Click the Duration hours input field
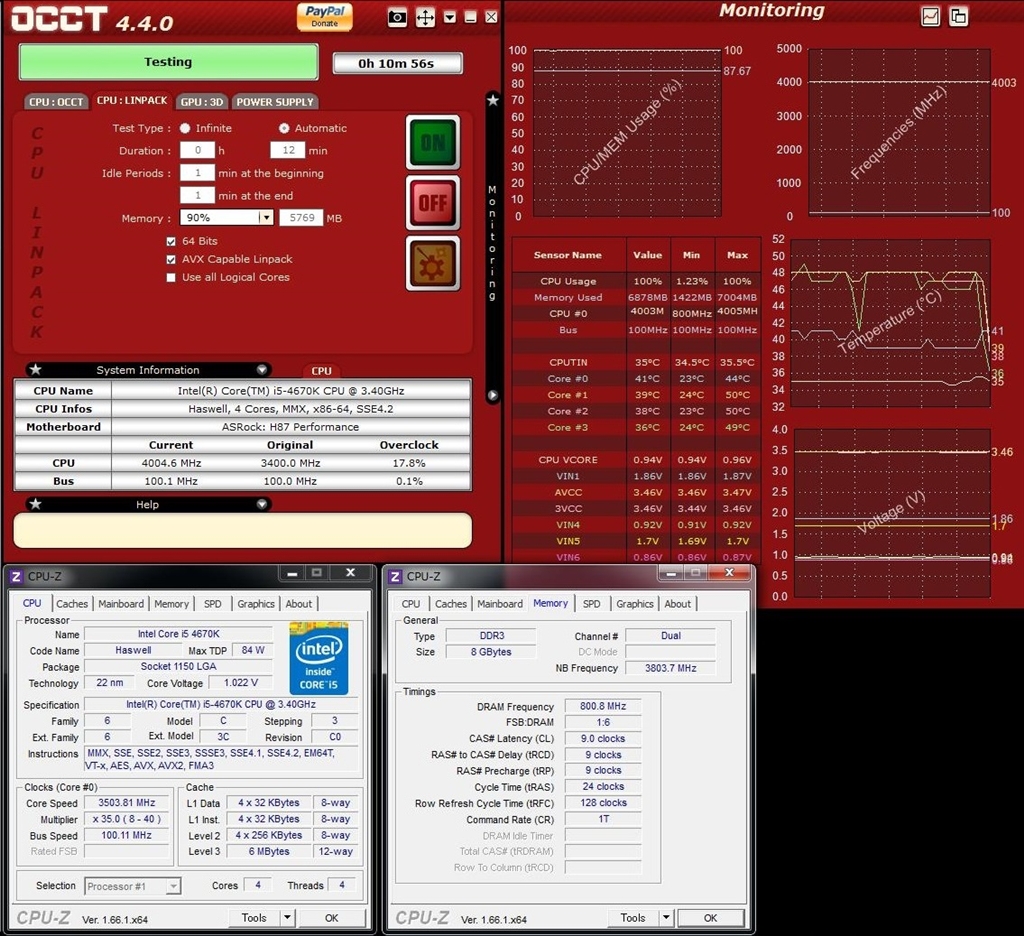 point(197,150)
